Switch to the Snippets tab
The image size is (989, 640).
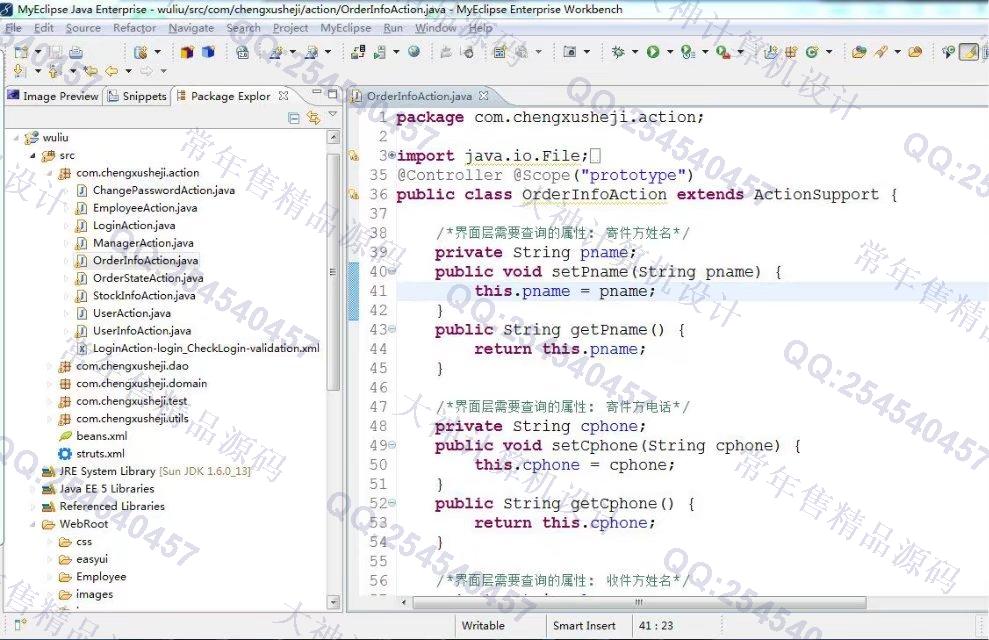click(x=138, y=96)
